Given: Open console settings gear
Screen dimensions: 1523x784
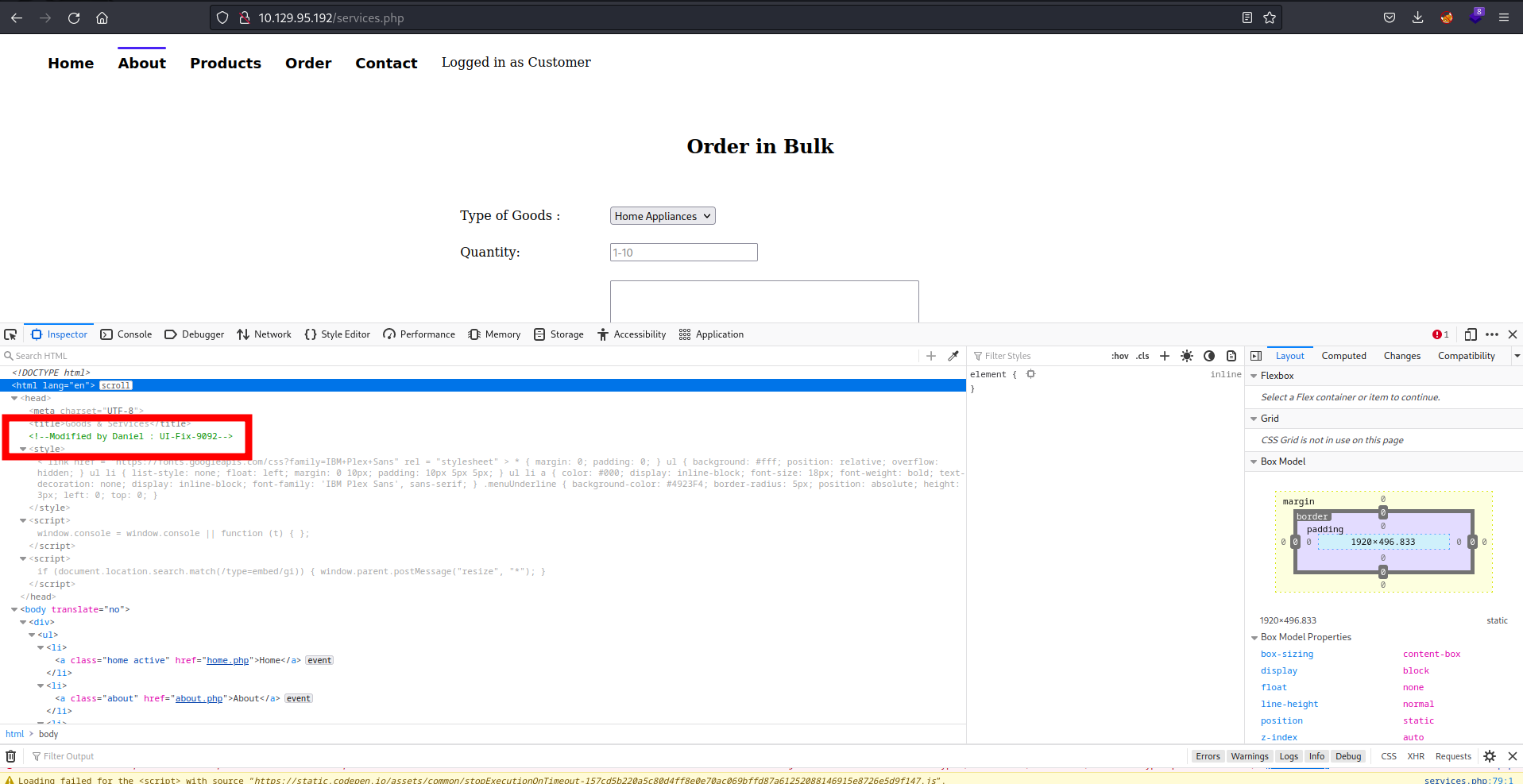Looking at the screenshot, I should [x=1490, y=756].
